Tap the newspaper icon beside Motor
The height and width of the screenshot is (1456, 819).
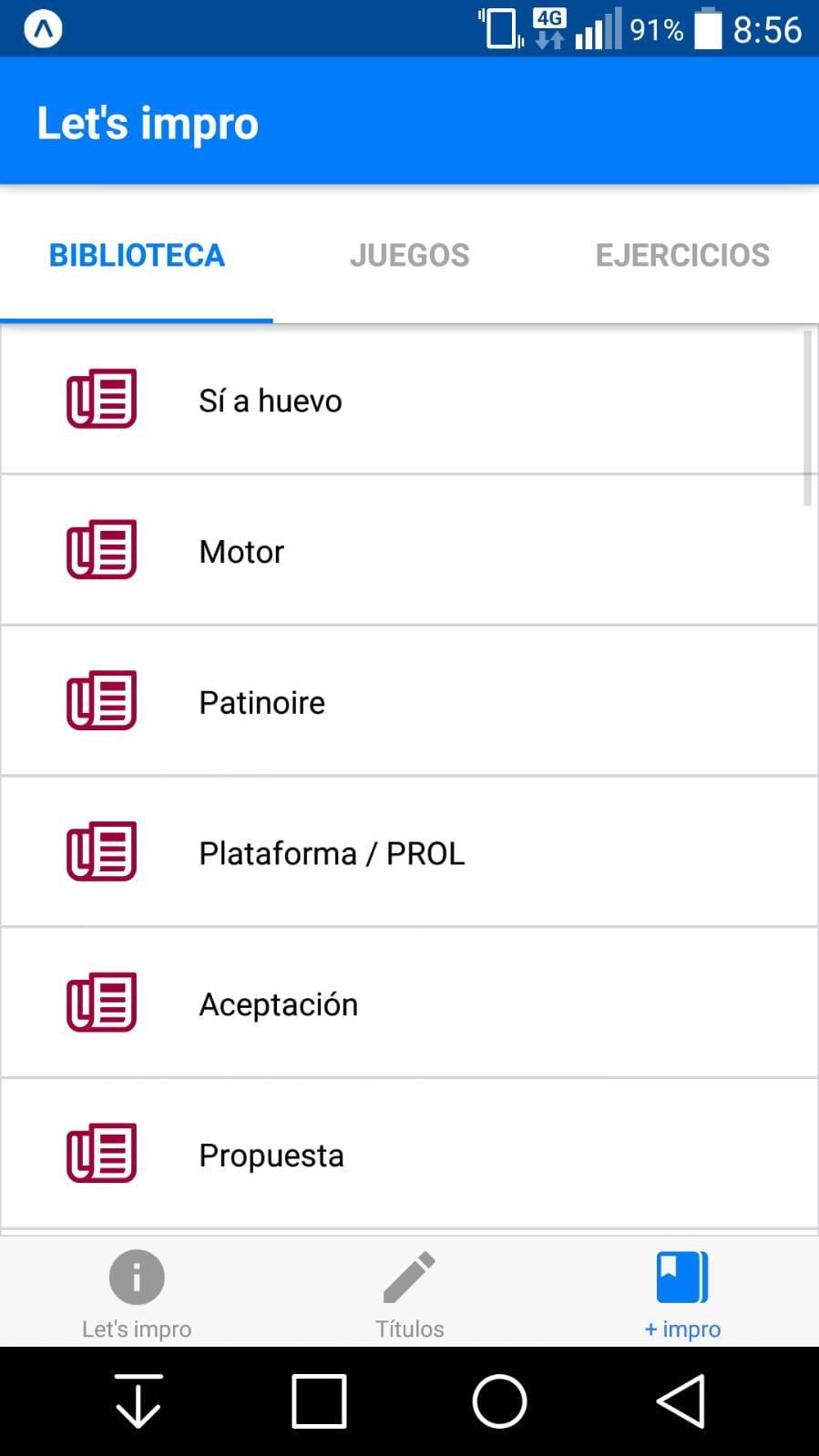pyautogui.click(x=101, y=549)
